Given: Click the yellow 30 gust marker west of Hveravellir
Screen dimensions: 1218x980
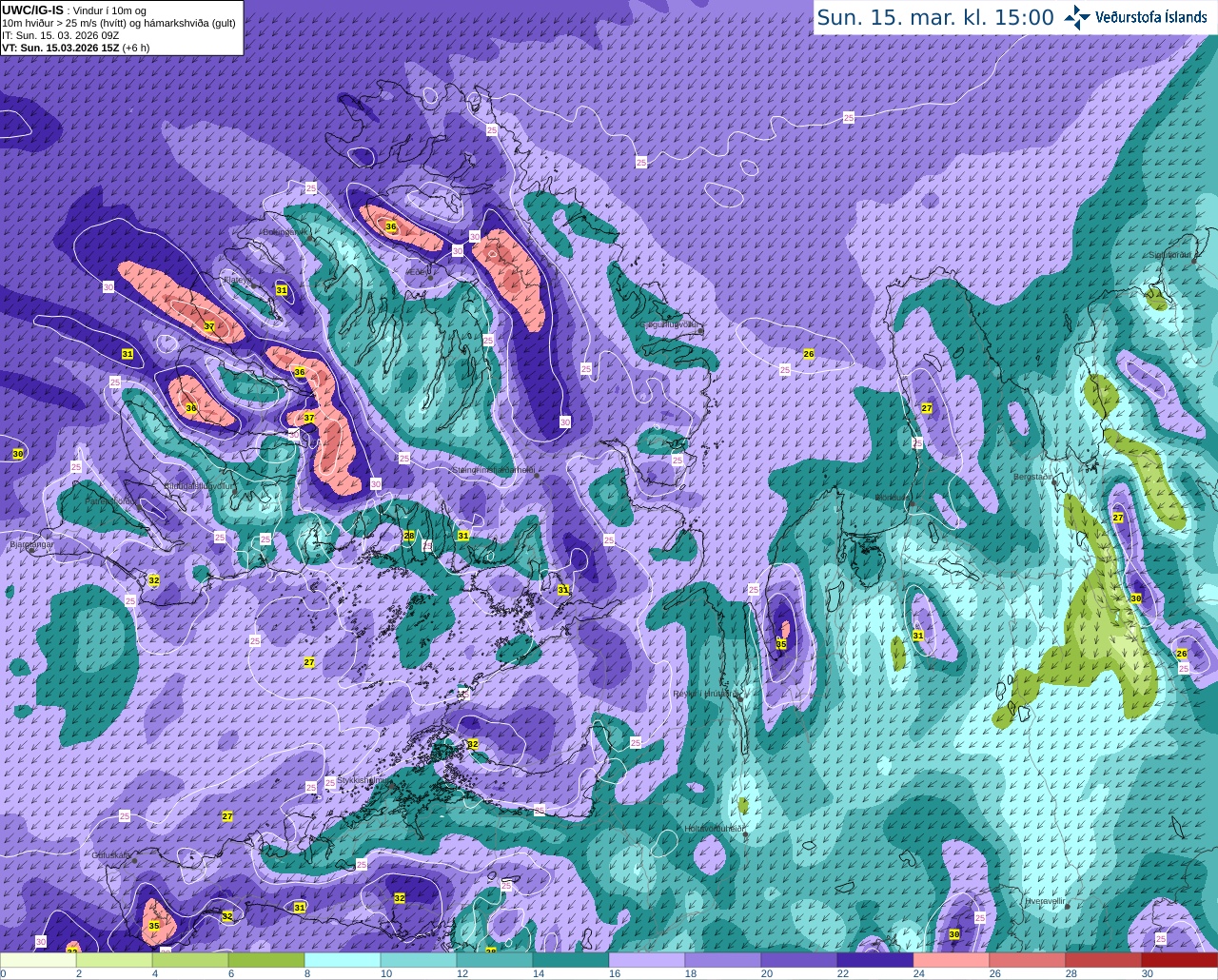Looking at the screenshot, I should click(x=954, y=934).
